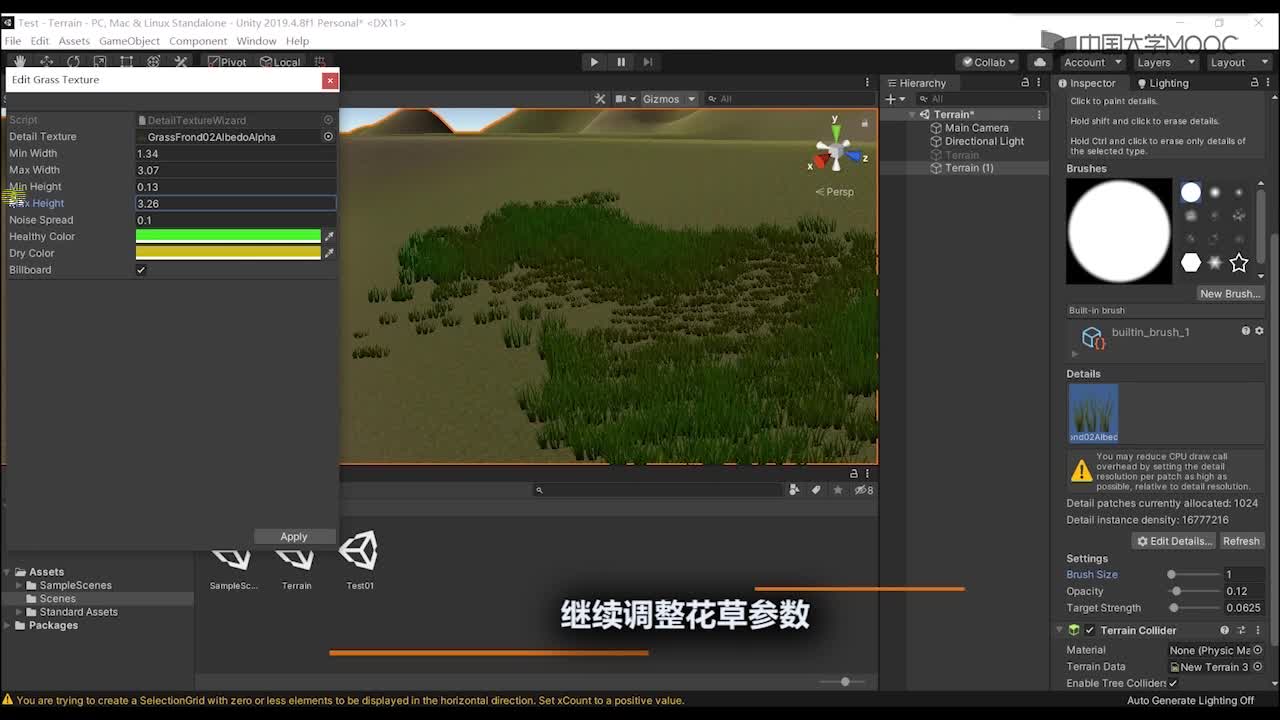The height and width of the screenshot is (720, 1280).
Task: Open the GameObject menu
Action: (x=129, y=41)
